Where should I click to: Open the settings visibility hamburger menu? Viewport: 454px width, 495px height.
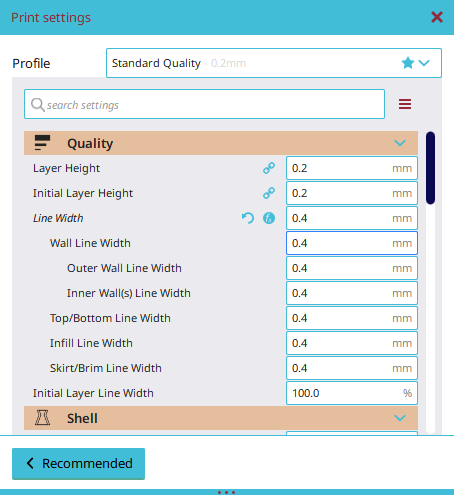tap(405, 104)
